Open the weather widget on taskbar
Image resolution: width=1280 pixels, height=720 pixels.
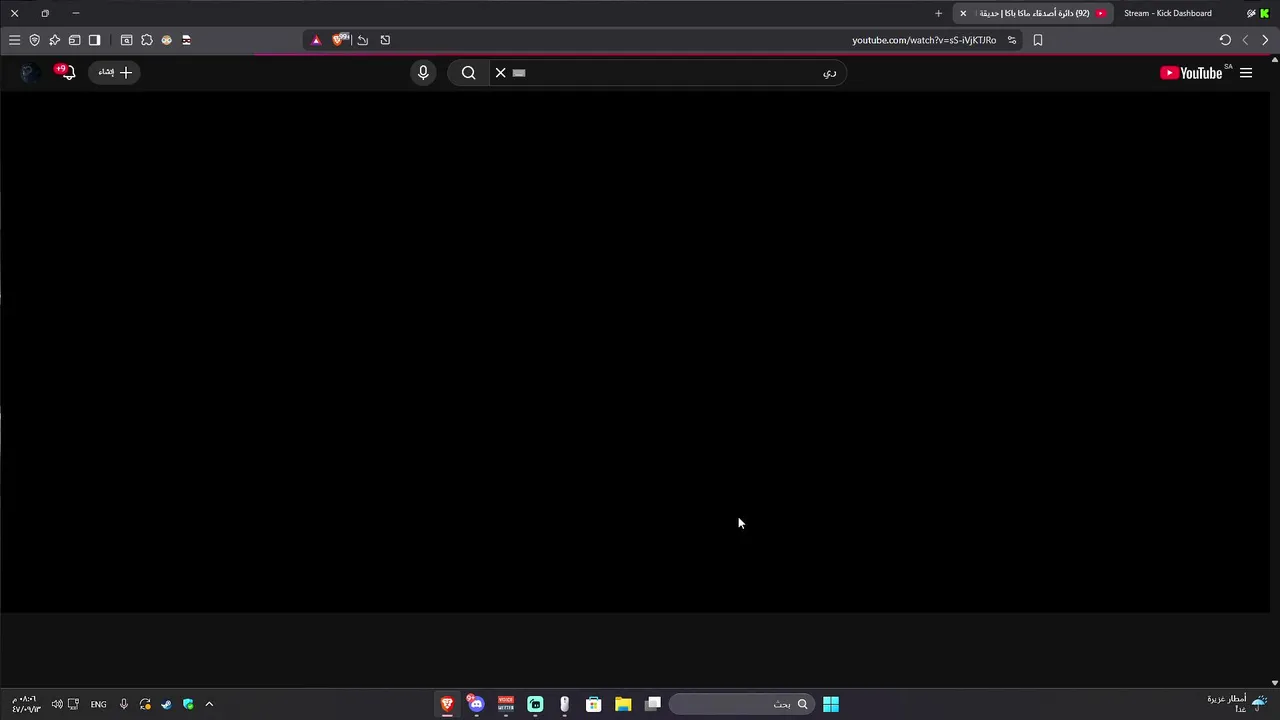click(x=1238, y=704)
